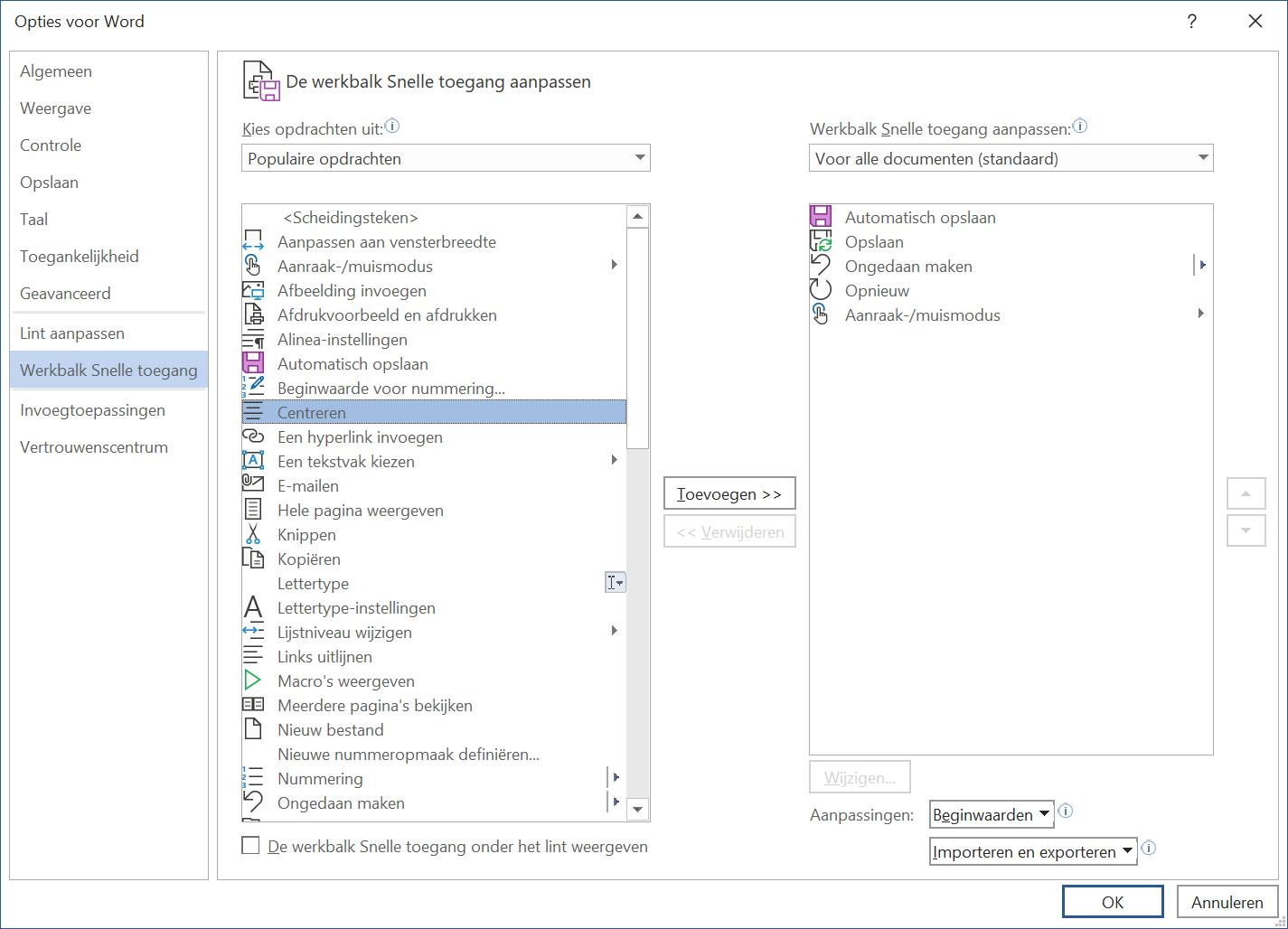Click the Centreren alignment icon

click(253, 413)
